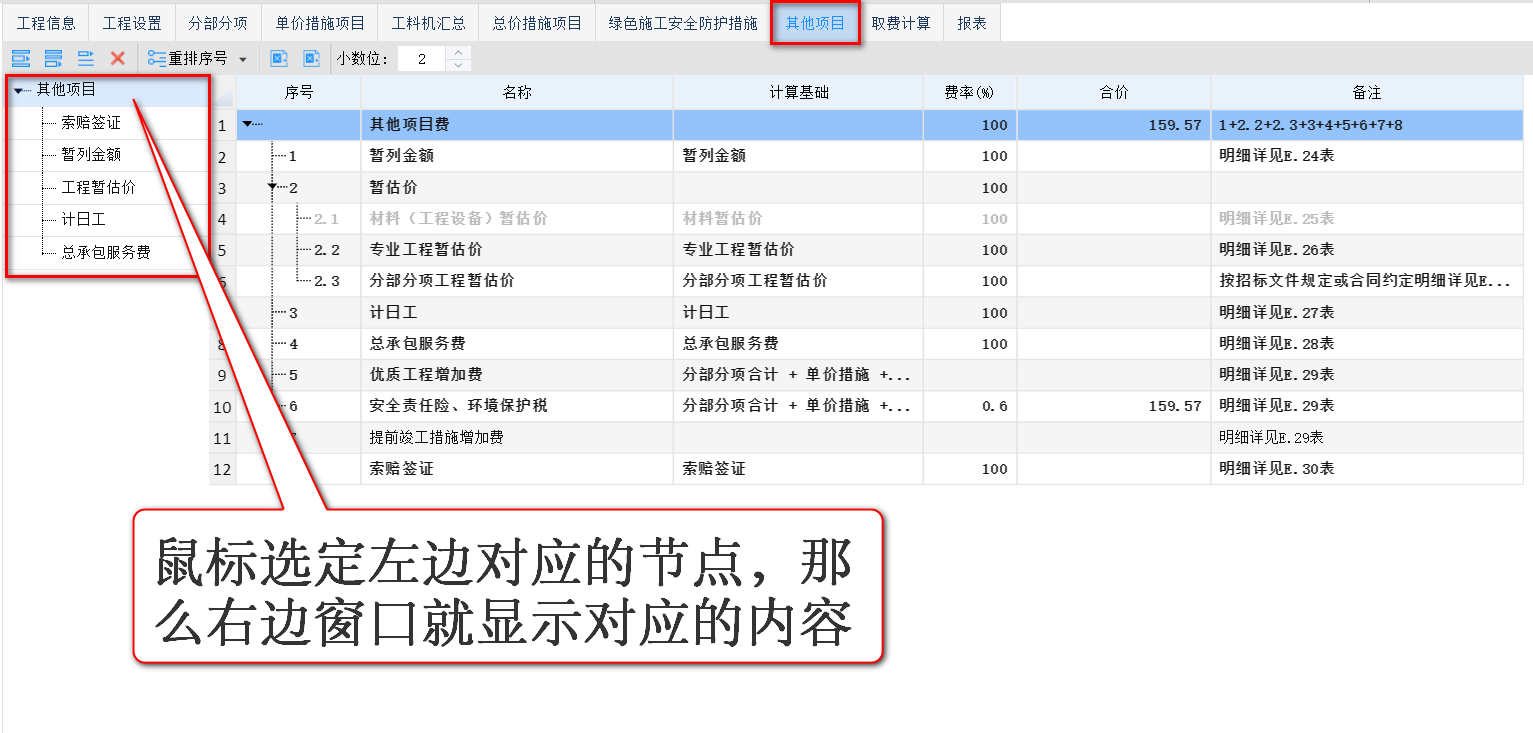
Task: Click the third row-alignment toolbar icon
Action: tap(85, 58)
